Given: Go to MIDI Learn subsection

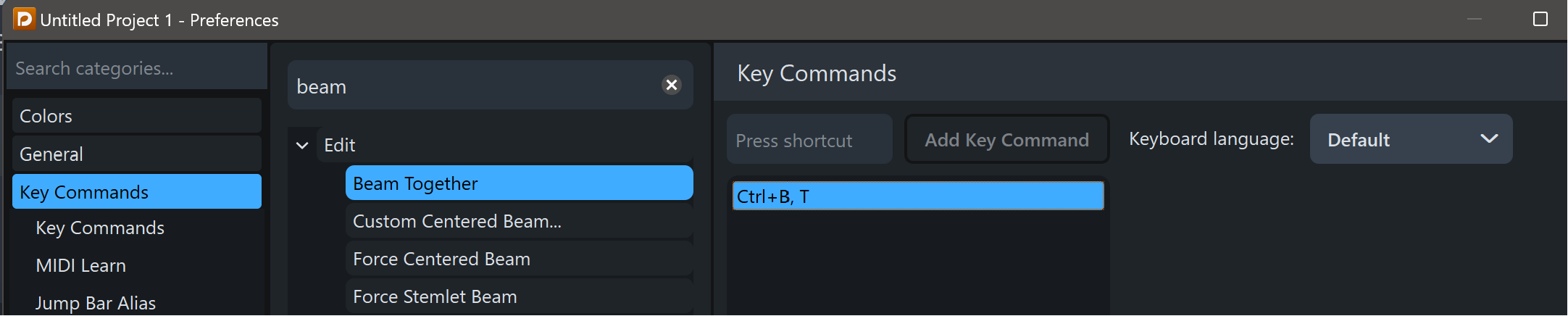Looking at the screenshot, I should click(80, 265).
